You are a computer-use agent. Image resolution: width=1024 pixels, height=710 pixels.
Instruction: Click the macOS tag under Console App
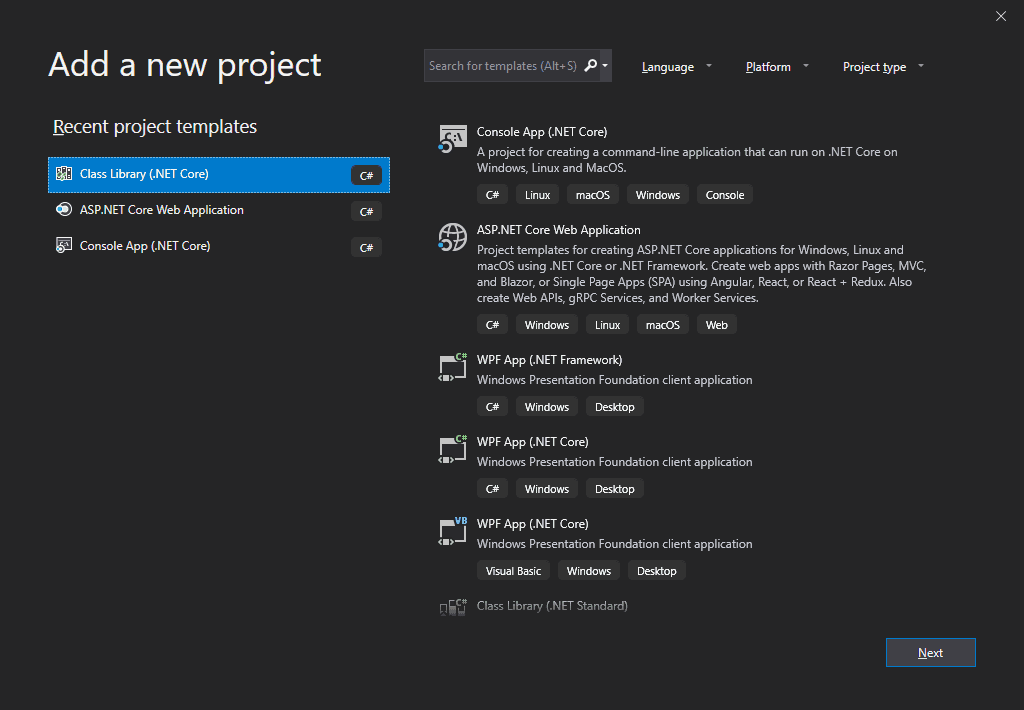pos(592,195)
